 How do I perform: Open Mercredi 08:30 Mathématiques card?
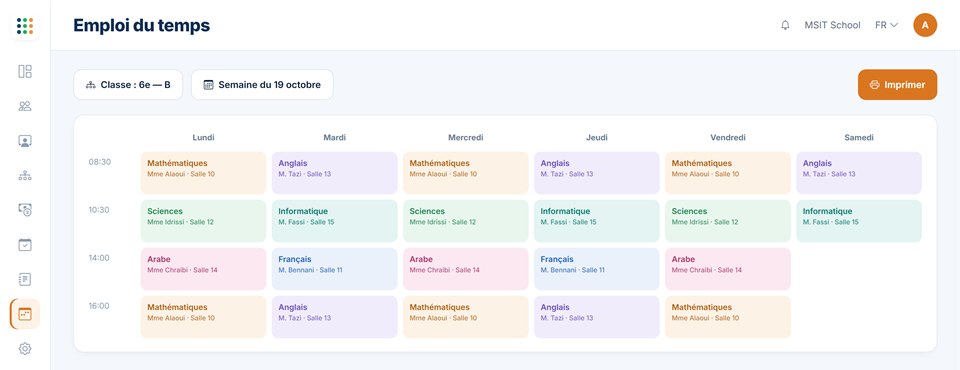pyautogui.click(x=465, y=173)
